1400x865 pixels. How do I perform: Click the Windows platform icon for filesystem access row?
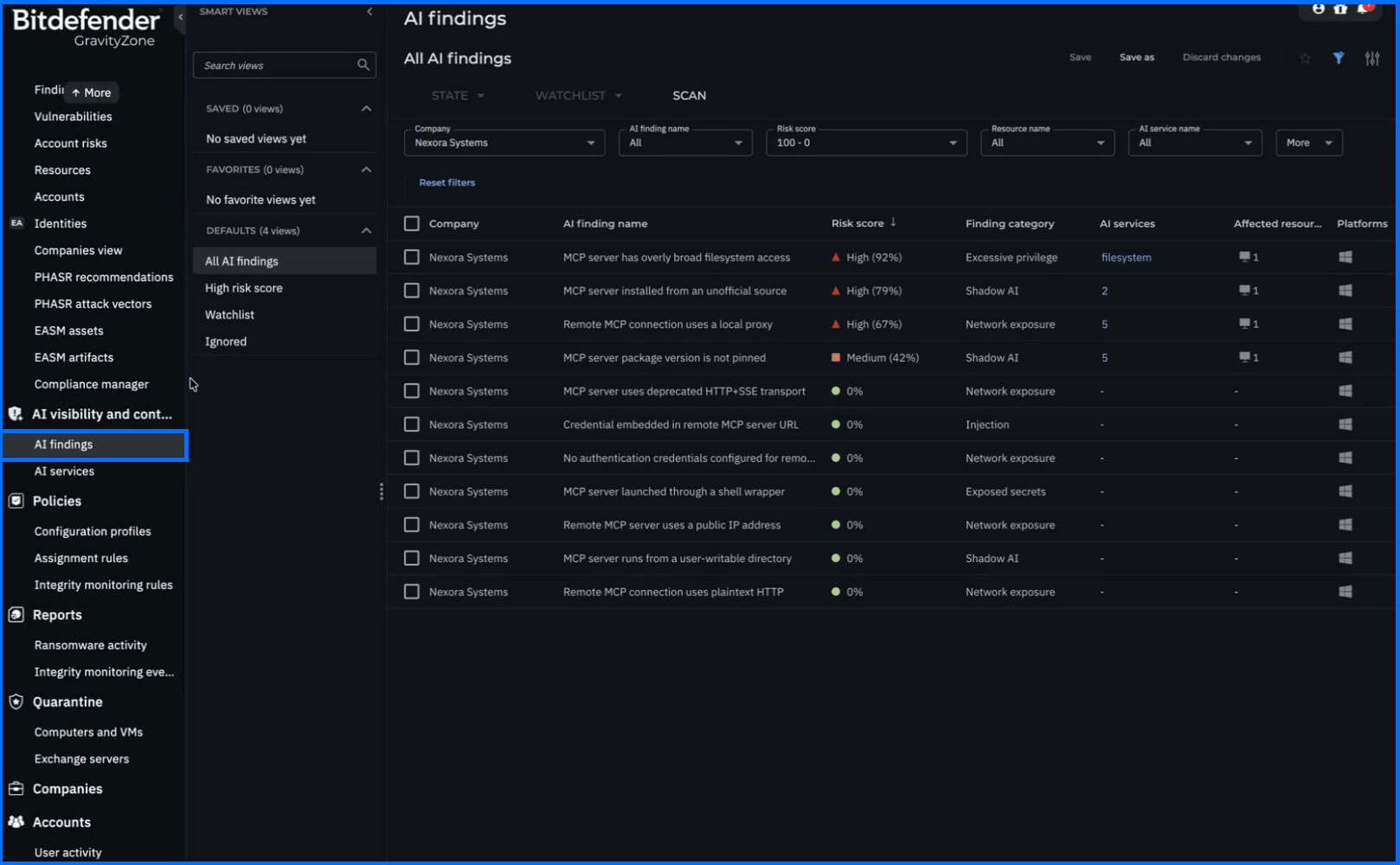click(1345, 257)
